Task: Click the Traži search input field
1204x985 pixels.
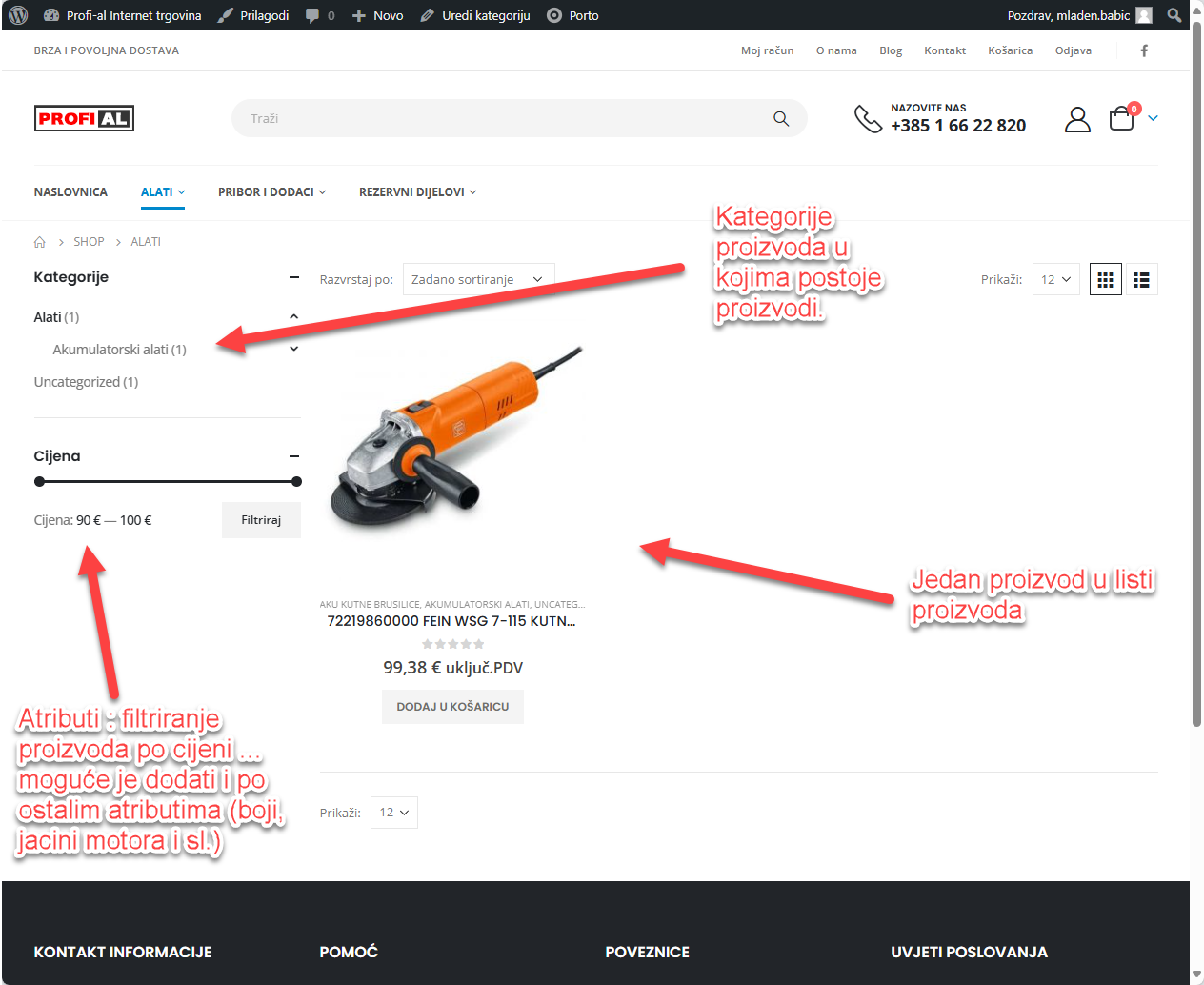Action: coord(495,119)
